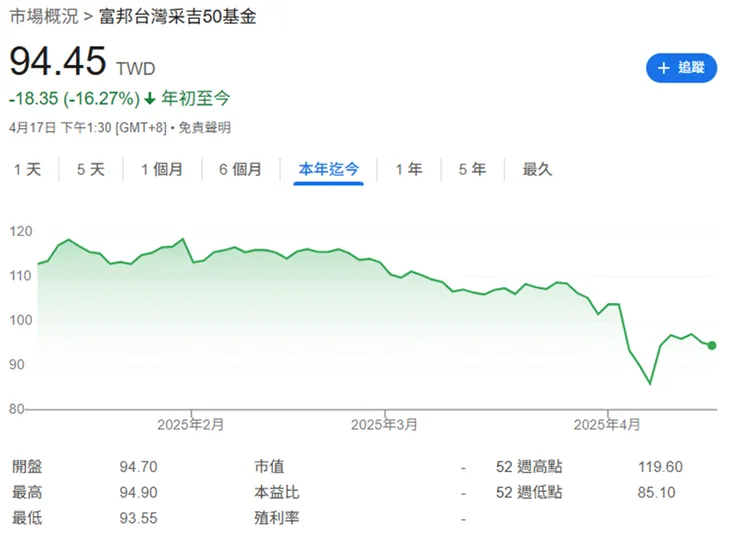Click the 2025年2月 axis label

[x=191, y=425]
